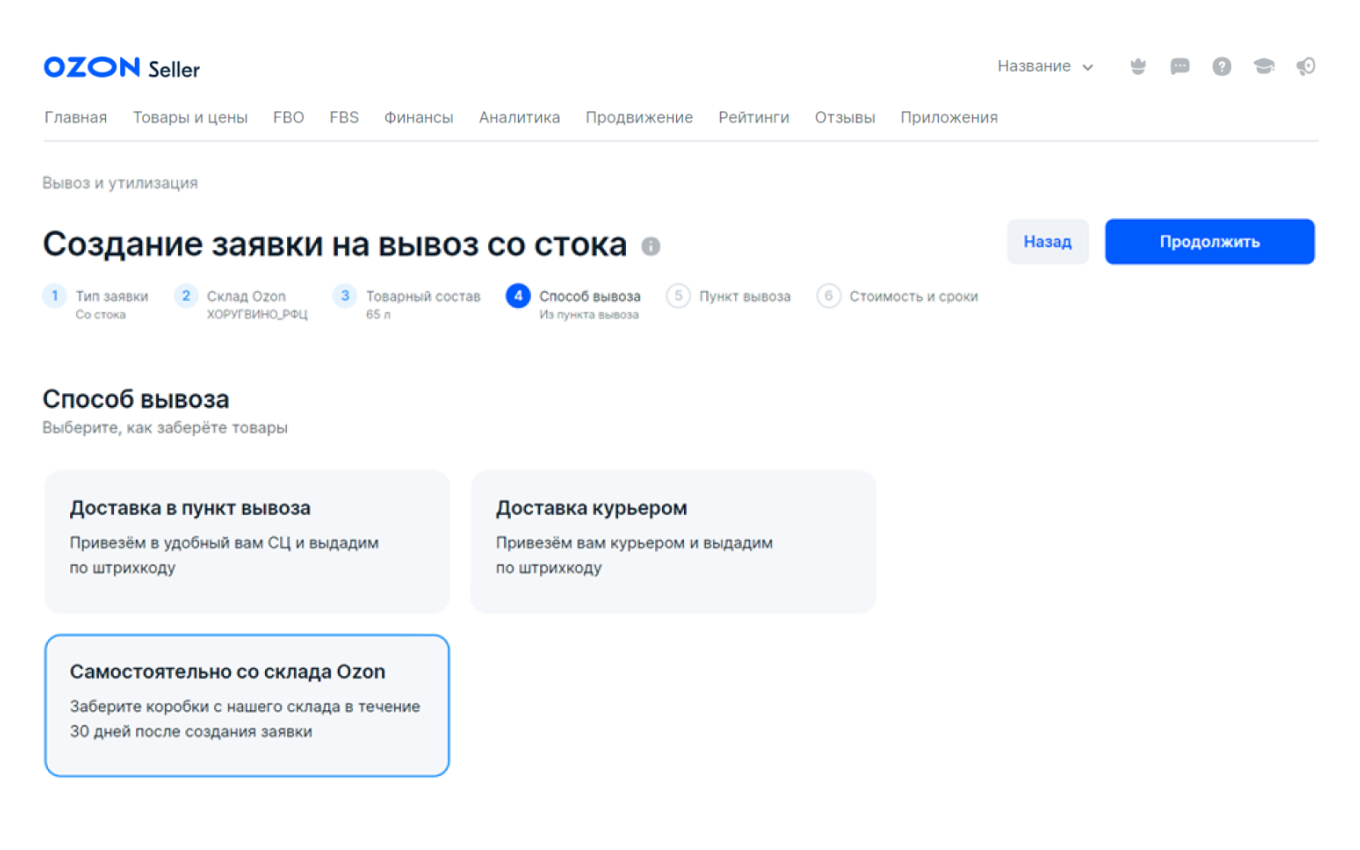Open the announcements megaphone icon
Screen dimensions: 1360x850
pos(1306,66)
